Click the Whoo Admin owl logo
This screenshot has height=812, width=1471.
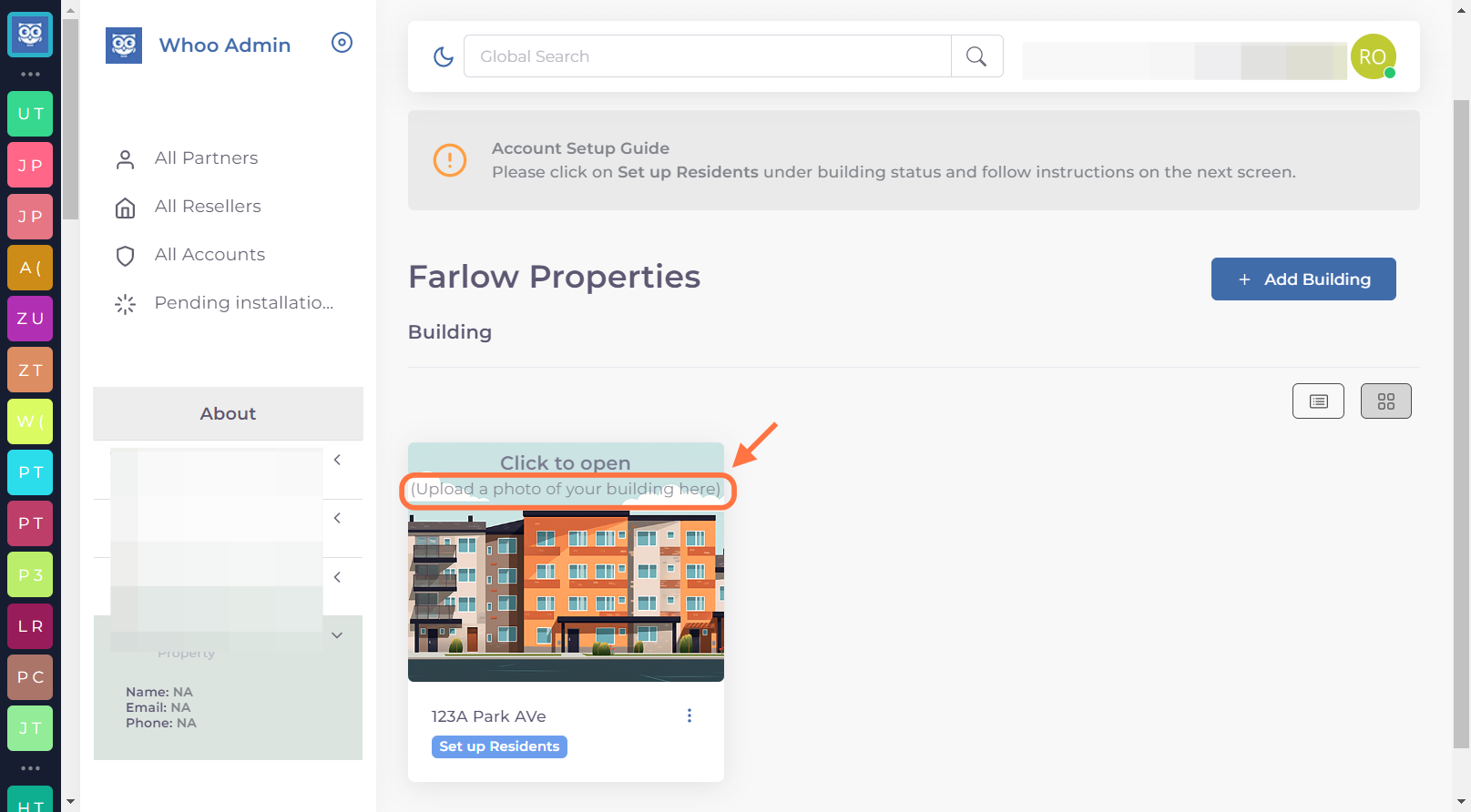(x=124, y=46)
